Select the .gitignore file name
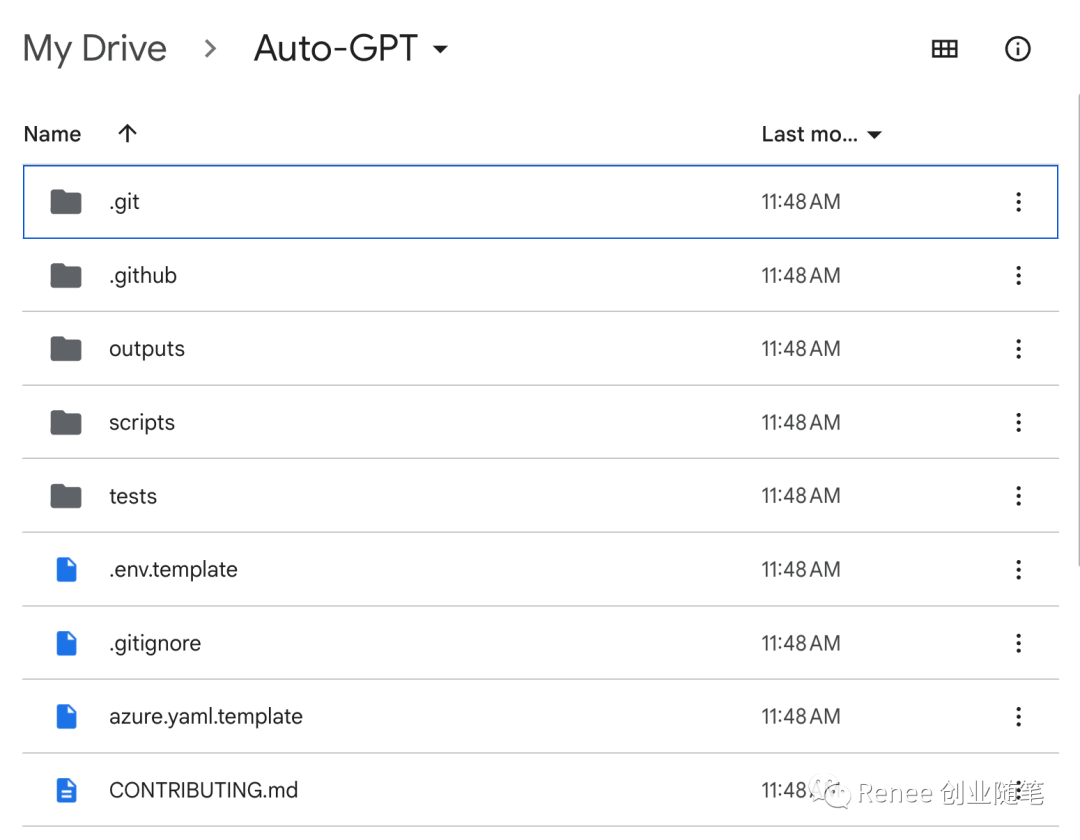1080x840 pixels. point(155,644)
